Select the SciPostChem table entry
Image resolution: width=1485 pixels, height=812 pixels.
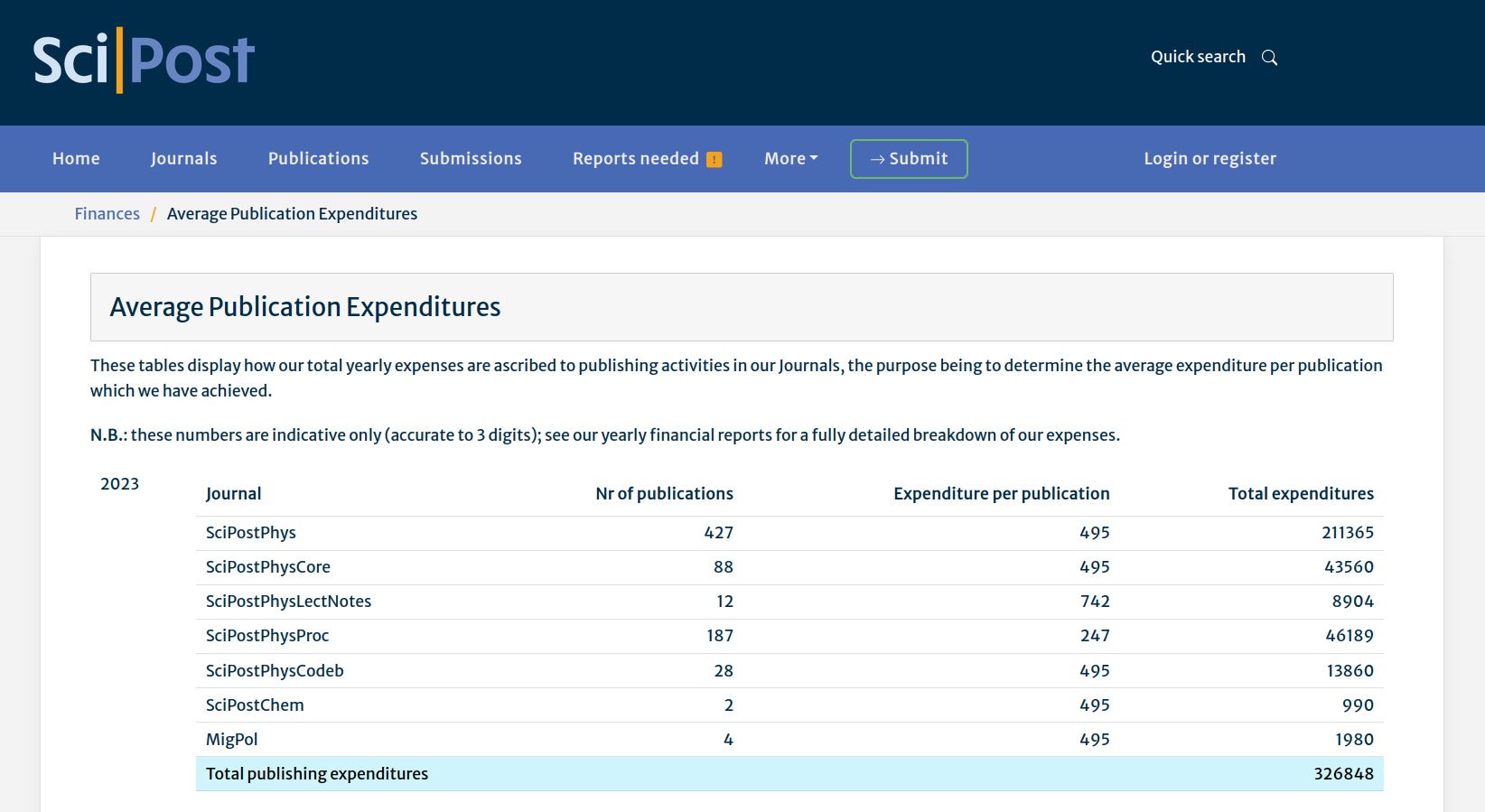(255, 705)
